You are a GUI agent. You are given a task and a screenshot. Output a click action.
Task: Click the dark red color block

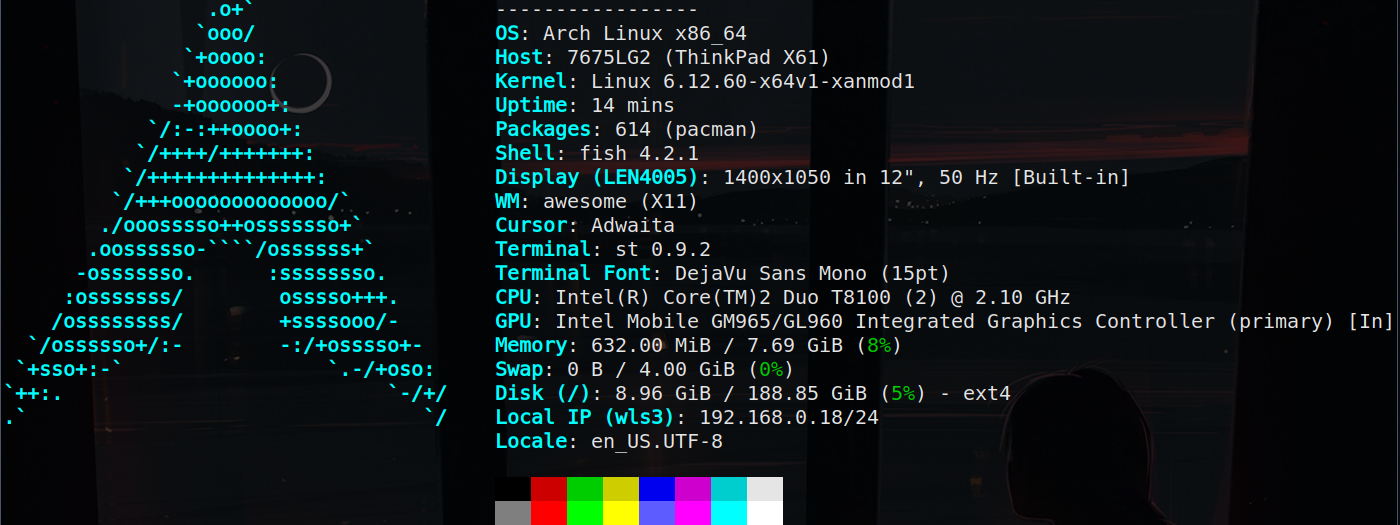pyautogui.click(x=549, y=489)
